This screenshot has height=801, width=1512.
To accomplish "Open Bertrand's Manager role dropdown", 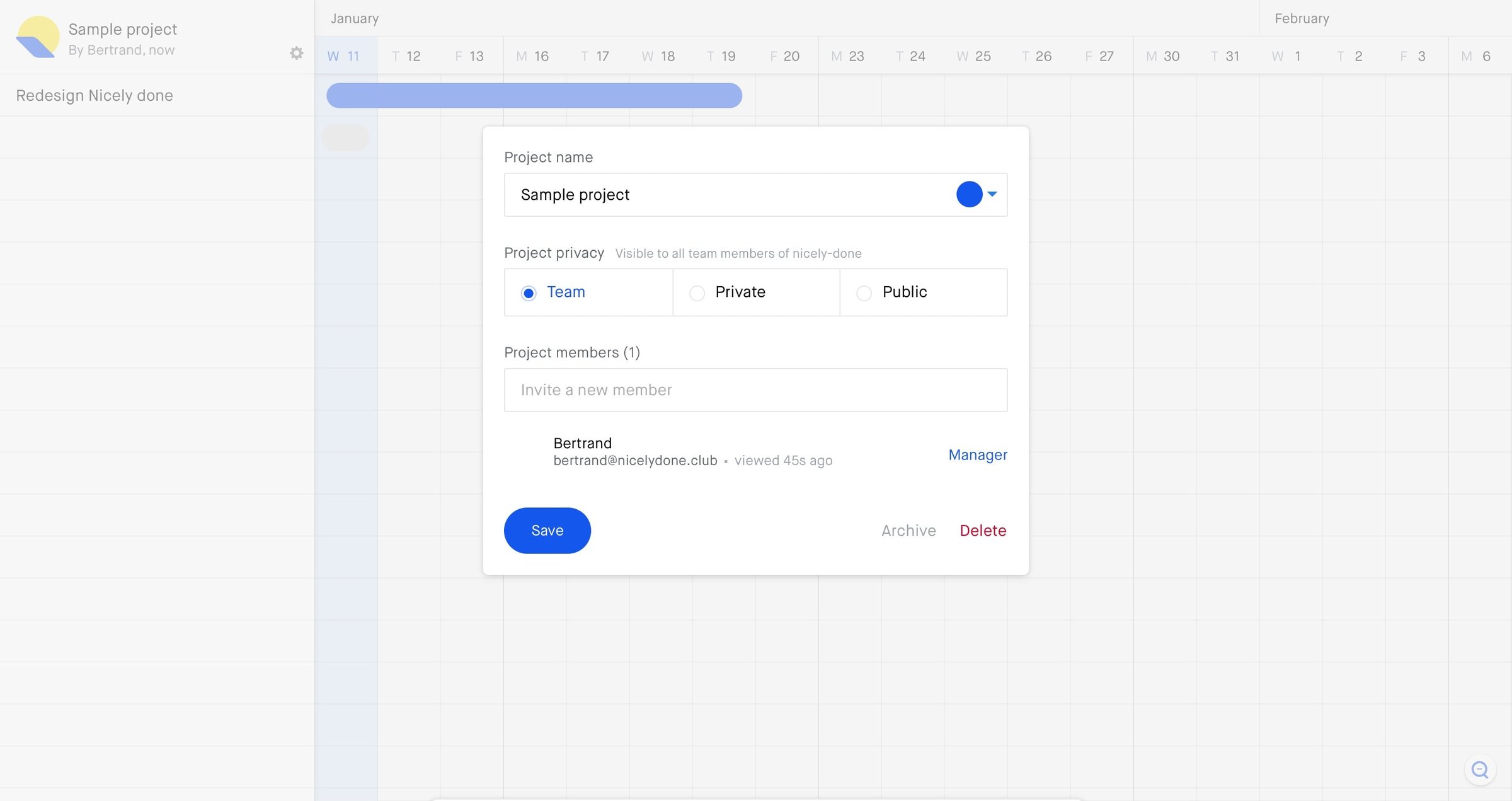I will pyautogui.click(x=978, y=454).
